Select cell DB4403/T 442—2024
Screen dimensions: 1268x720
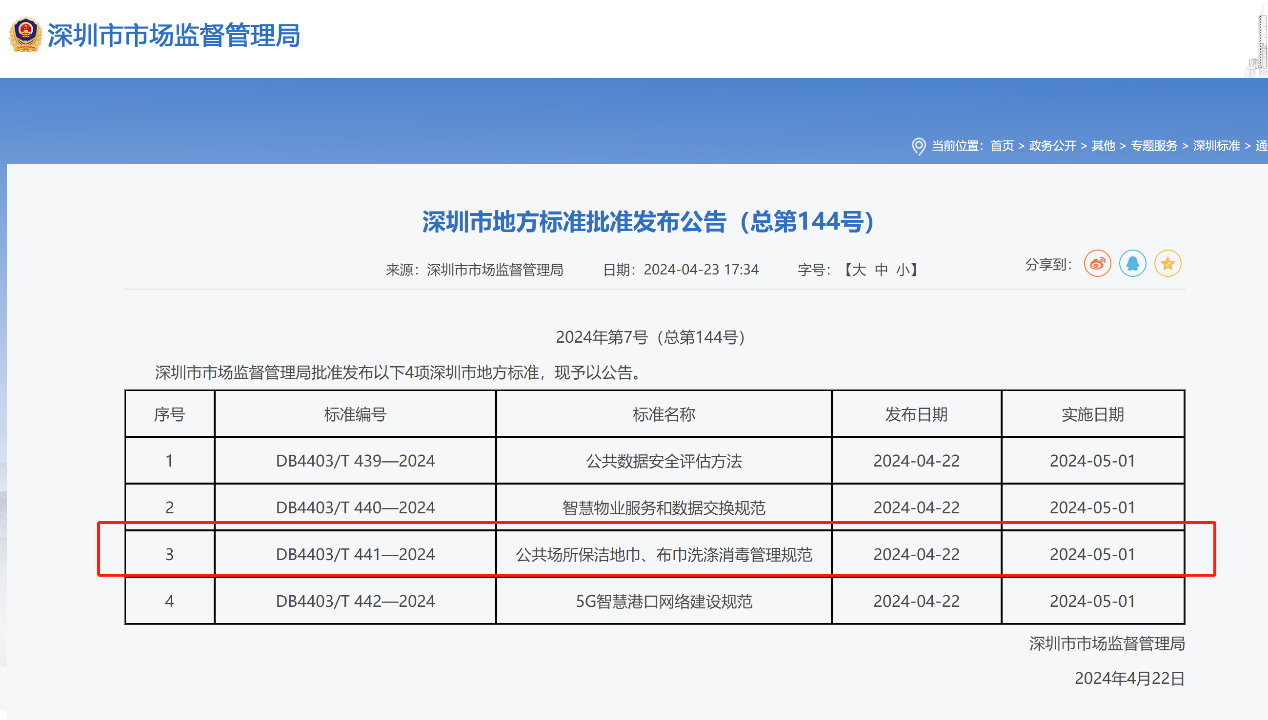pos(355,601)
